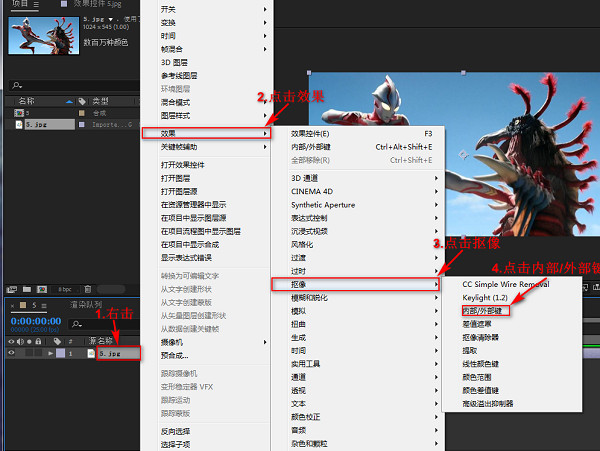Delete selected item with trash icon

tap(88, 289)
